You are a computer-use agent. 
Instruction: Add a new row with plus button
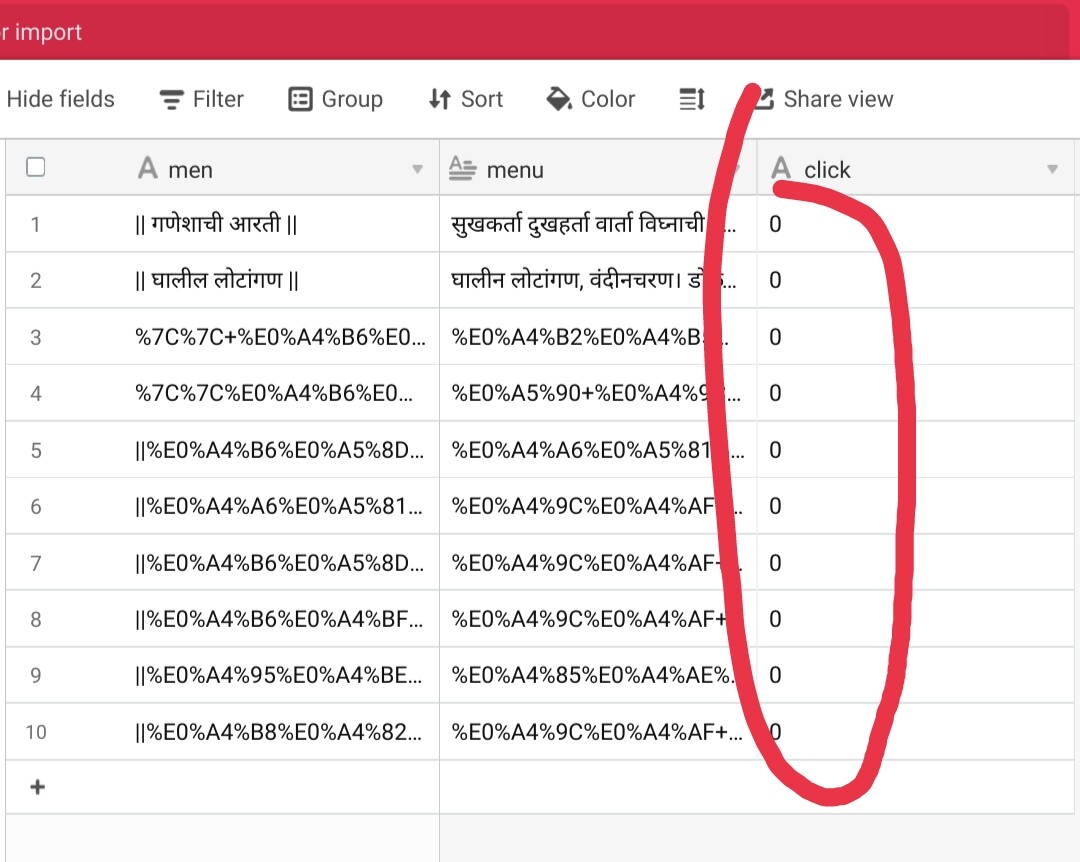[x=37, y=787]
